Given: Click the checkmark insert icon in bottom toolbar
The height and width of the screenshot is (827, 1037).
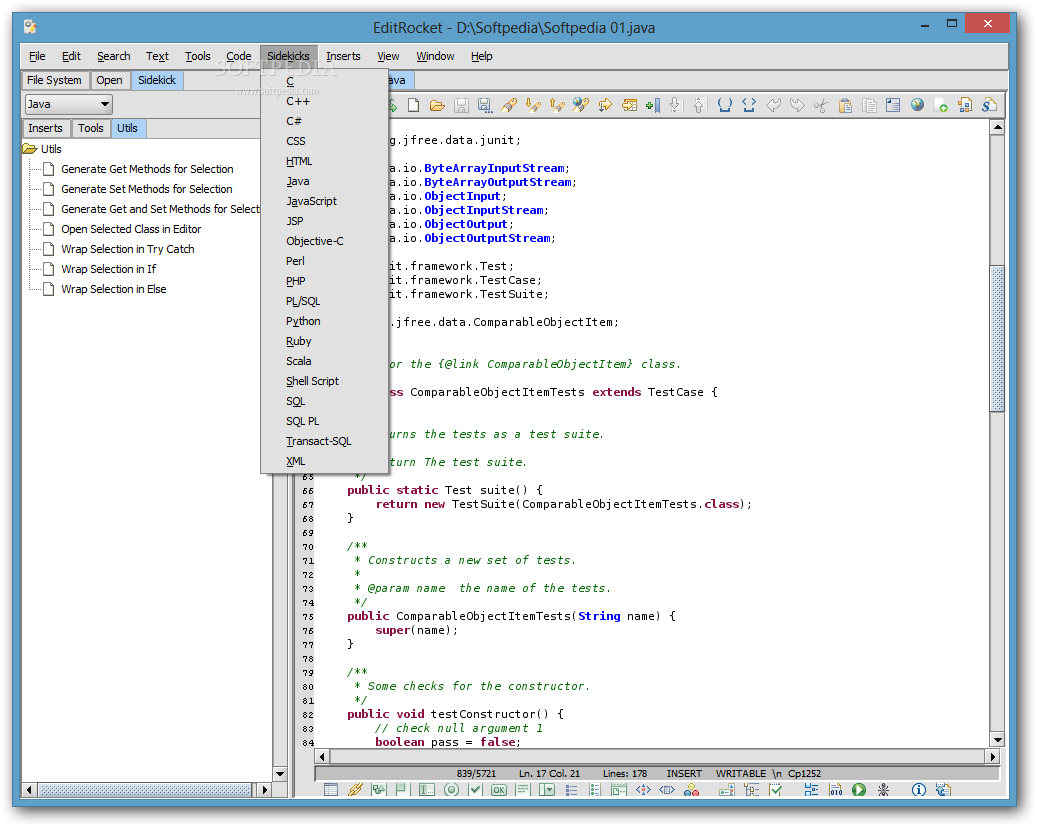Looking at the screenshot, I should (475, 789).
